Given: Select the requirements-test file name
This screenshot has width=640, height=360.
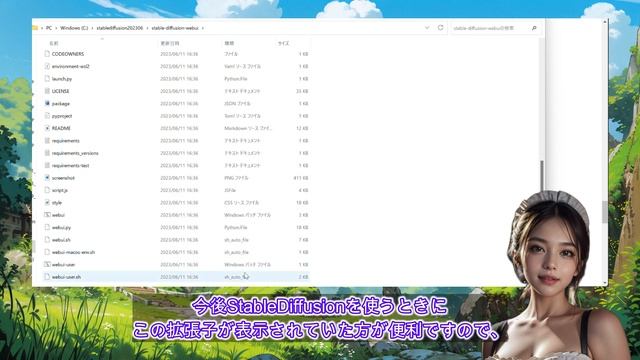Looking at the screenshot, I should (71, 165).
